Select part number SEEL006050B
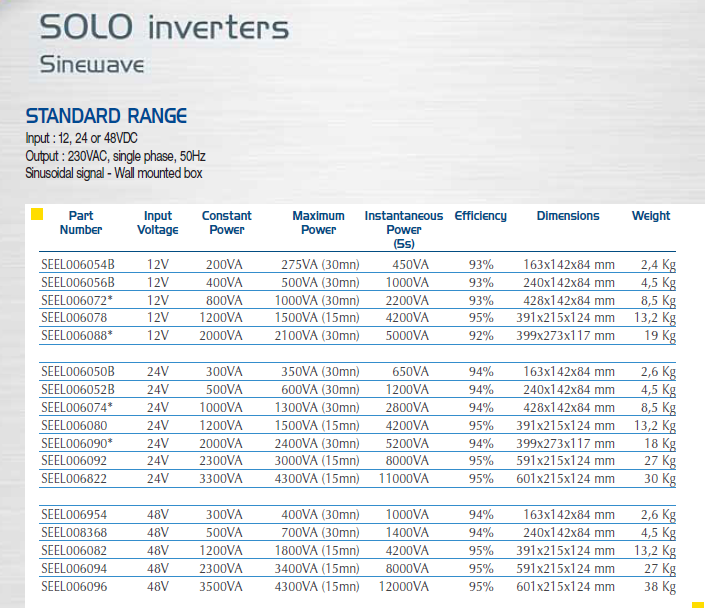705x608 pixels. click(78, 371)
